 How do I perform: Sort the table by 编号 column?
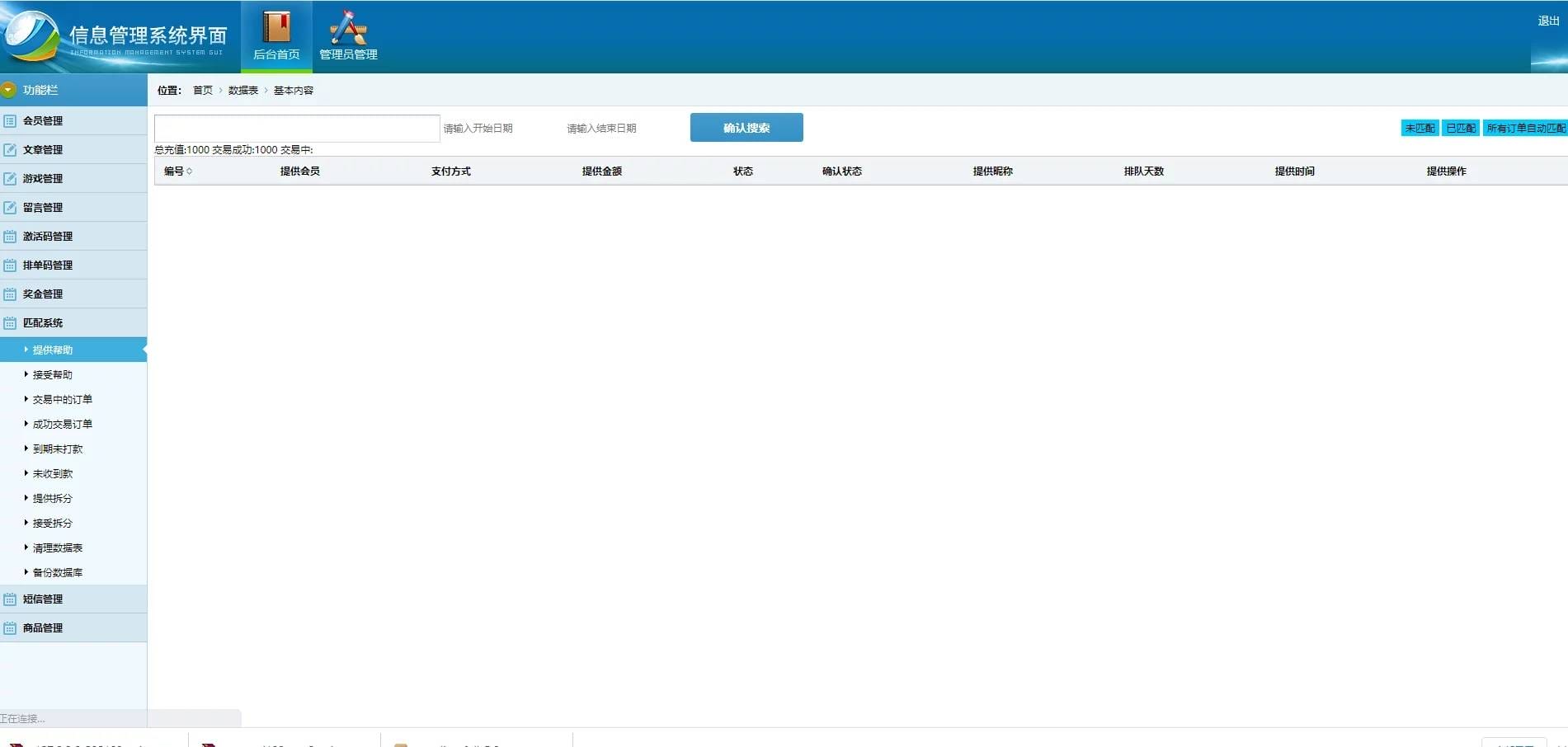click(x=177, y=171)
